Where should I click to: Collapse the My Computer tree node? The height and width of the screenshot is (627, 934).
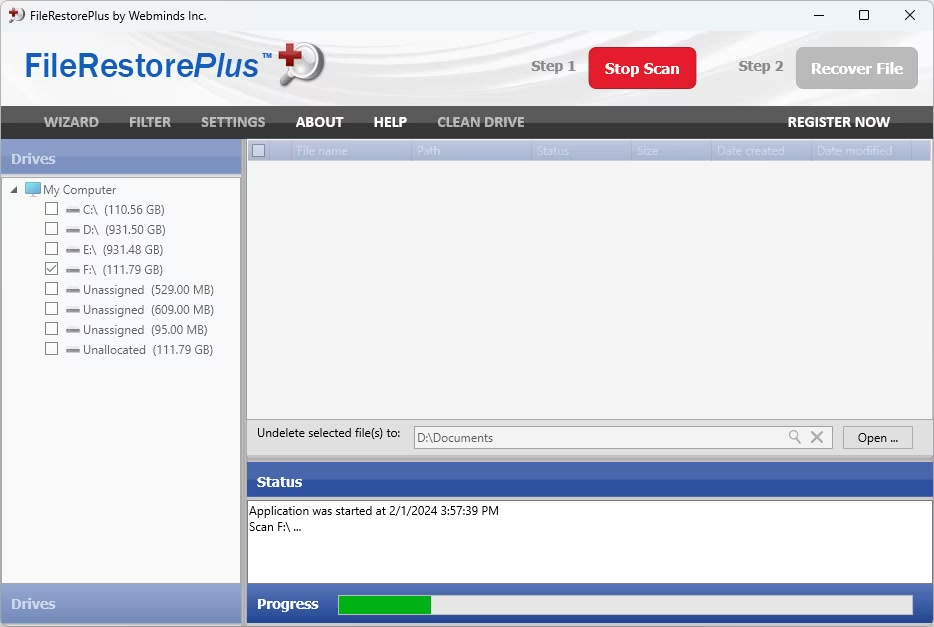(14, 190)
